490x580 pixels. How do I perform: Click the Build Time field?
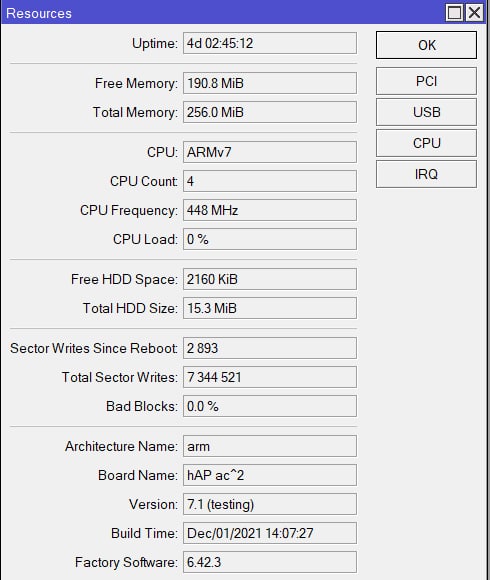[x=270, y=533]
